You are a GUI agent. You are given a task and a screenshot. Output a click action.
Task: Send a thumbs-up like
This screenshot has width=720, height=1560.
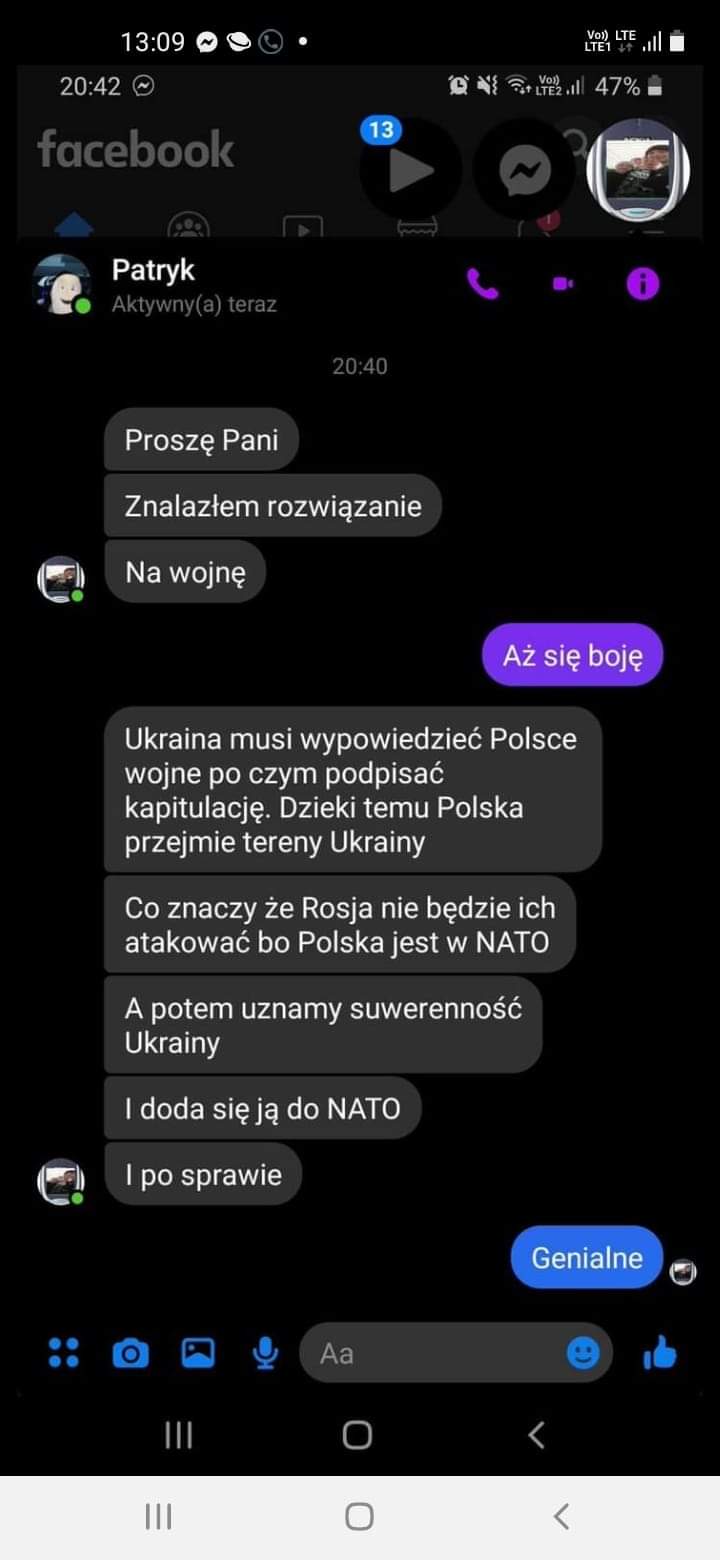[660, 1353]
